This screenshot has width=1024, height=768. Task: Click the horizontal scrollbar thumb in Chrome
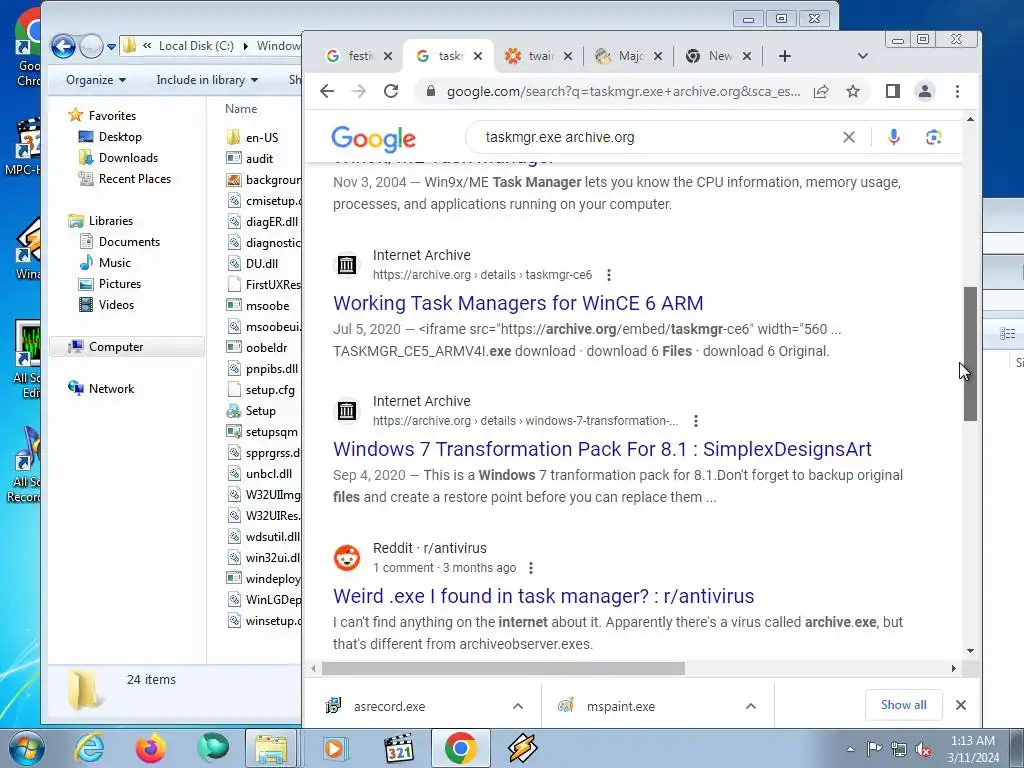(x=503, y=669)
